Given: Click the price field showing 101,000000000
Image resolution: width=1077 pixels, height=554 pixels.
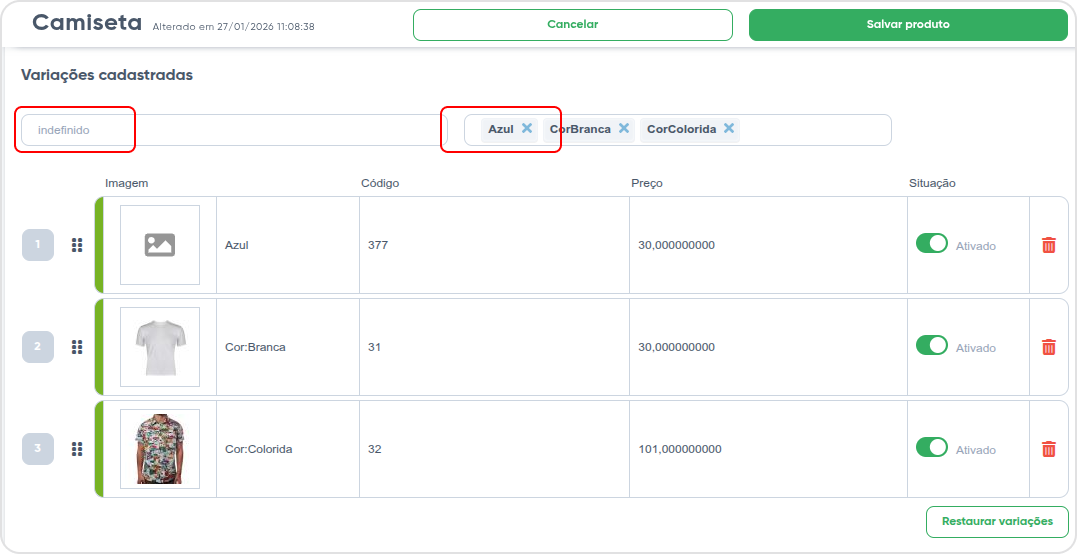Looking at the screenshot, I should point(768,450).
